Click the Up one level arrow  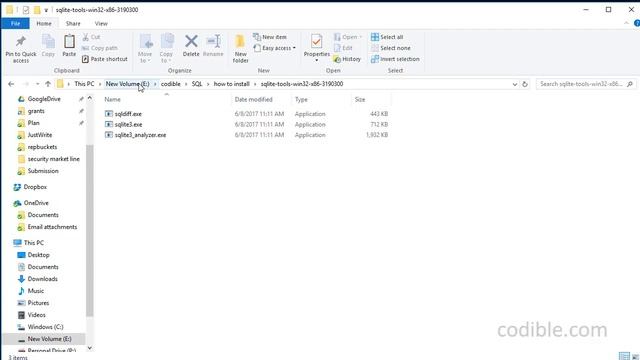point(48,84)
